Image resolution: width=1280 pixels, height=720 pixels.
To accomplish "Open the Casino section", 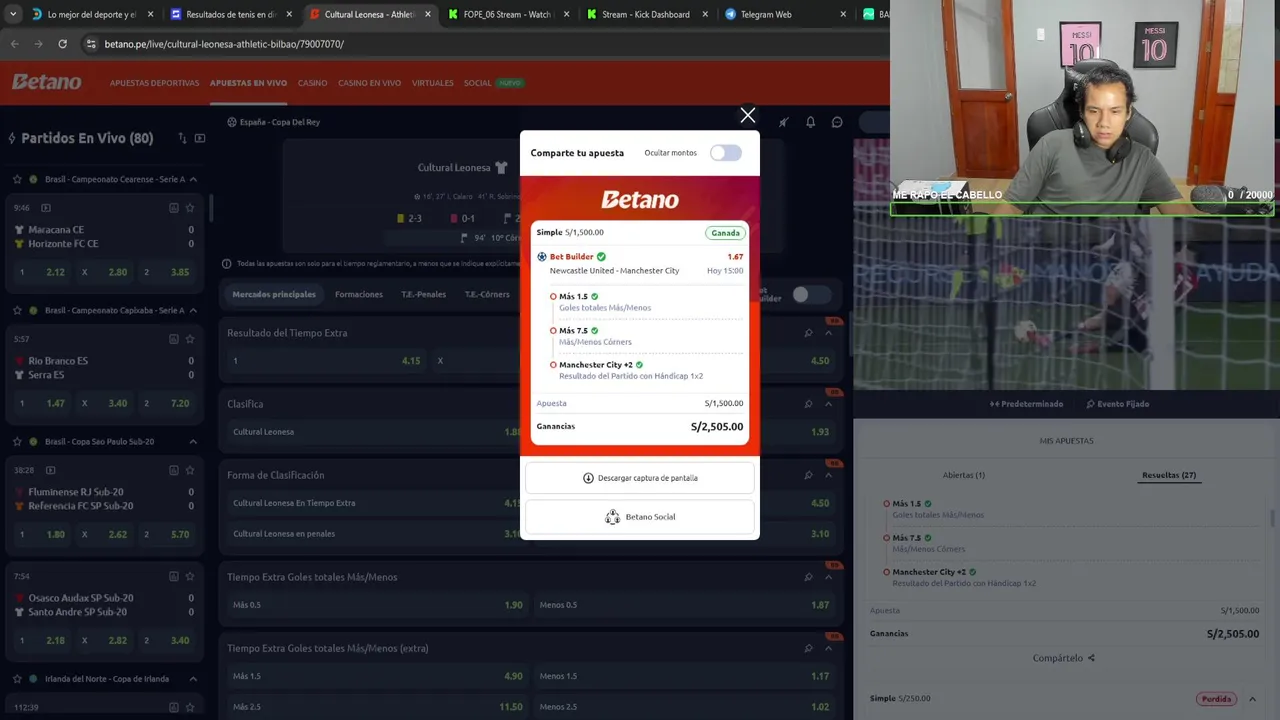I will tap(312, 83).
